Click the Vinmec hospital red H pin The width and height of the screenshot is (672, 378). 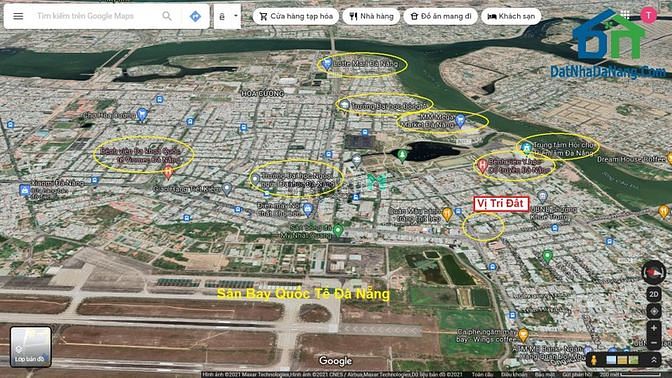pos(168,172)
